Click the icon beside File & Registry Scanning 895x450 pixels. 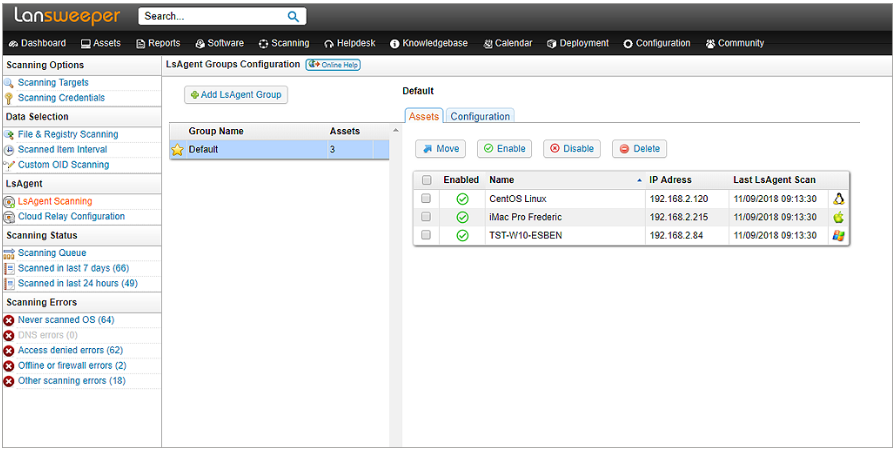click(x=9, y=135)
